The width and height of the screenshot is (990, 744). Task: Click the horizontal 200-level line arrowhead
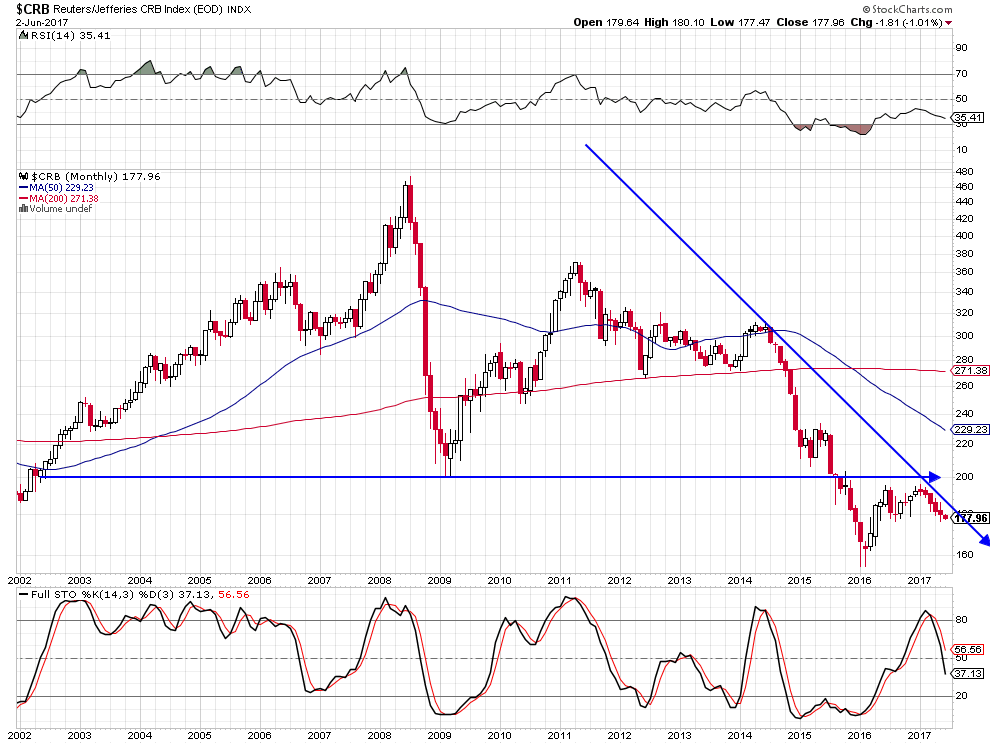tap(935, 477)
